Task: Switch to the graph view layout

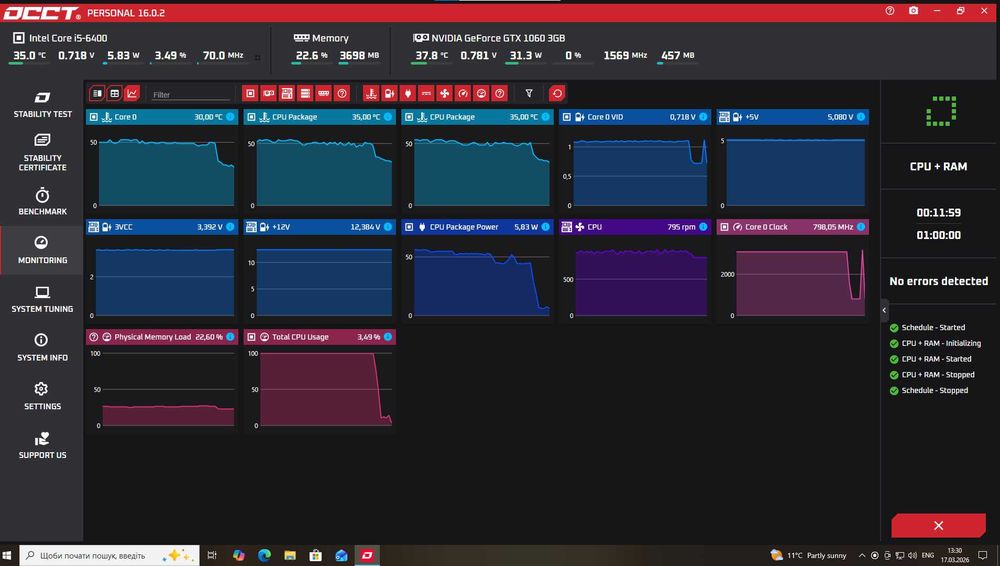Action: pos(132,94)
